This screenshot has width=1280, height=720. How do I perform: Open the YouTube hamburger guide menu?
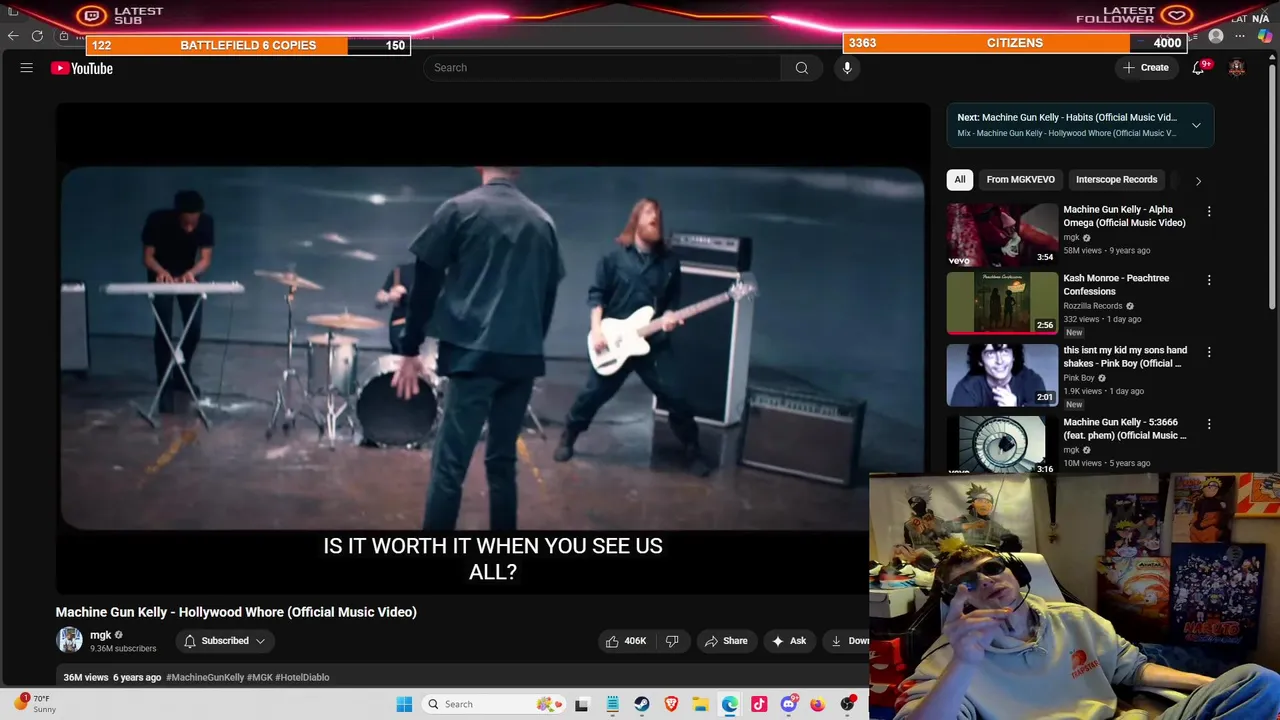(27, 68)
